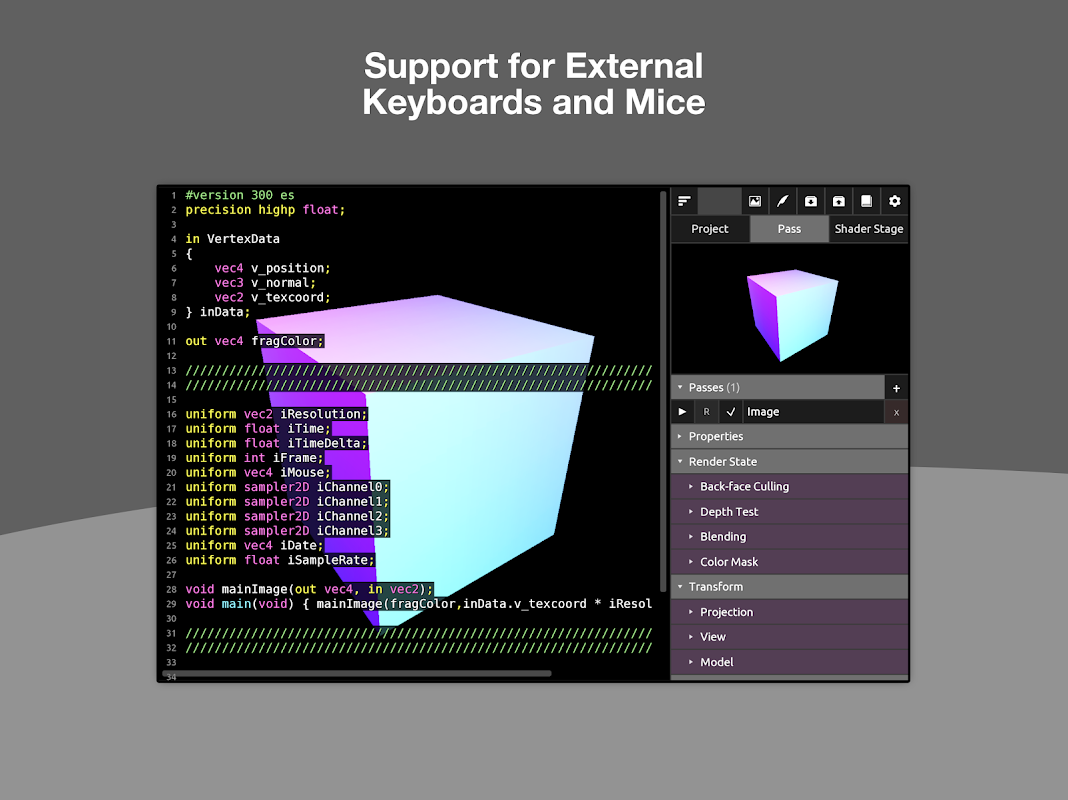Expand Back-face Culling settings
The width and height of the screenshot is (1068, 800).
789,487
